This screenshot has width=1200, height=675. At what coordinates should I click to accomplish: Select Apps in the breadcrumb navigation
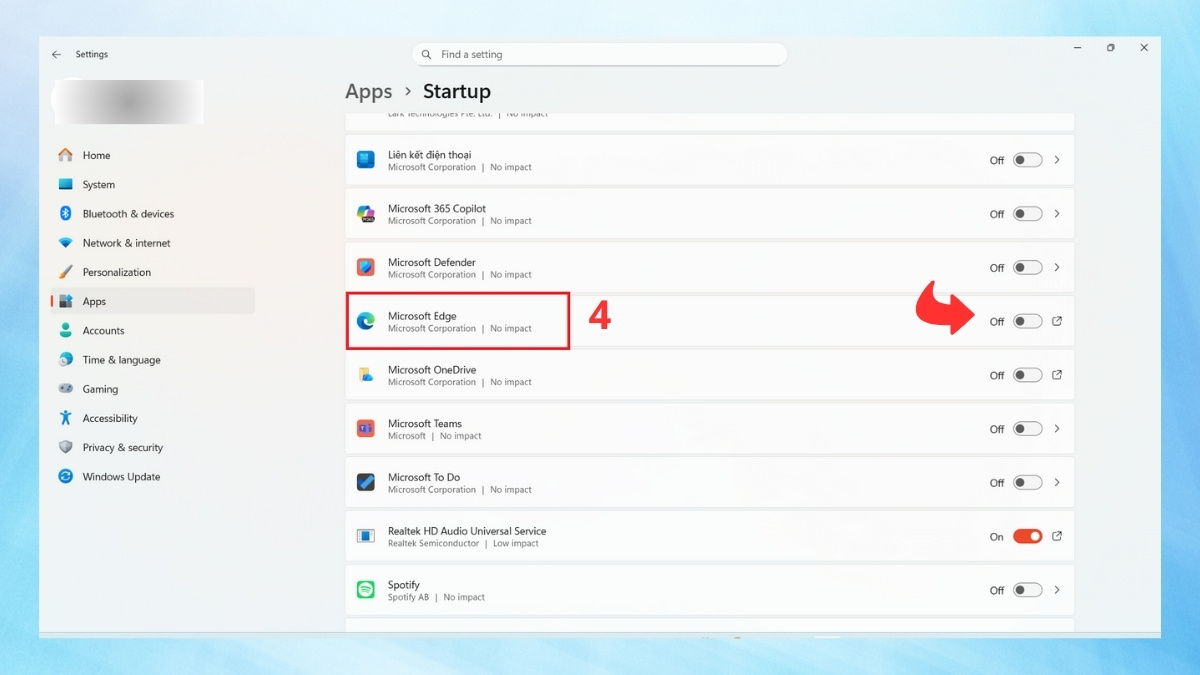click(x=368, y=91)
